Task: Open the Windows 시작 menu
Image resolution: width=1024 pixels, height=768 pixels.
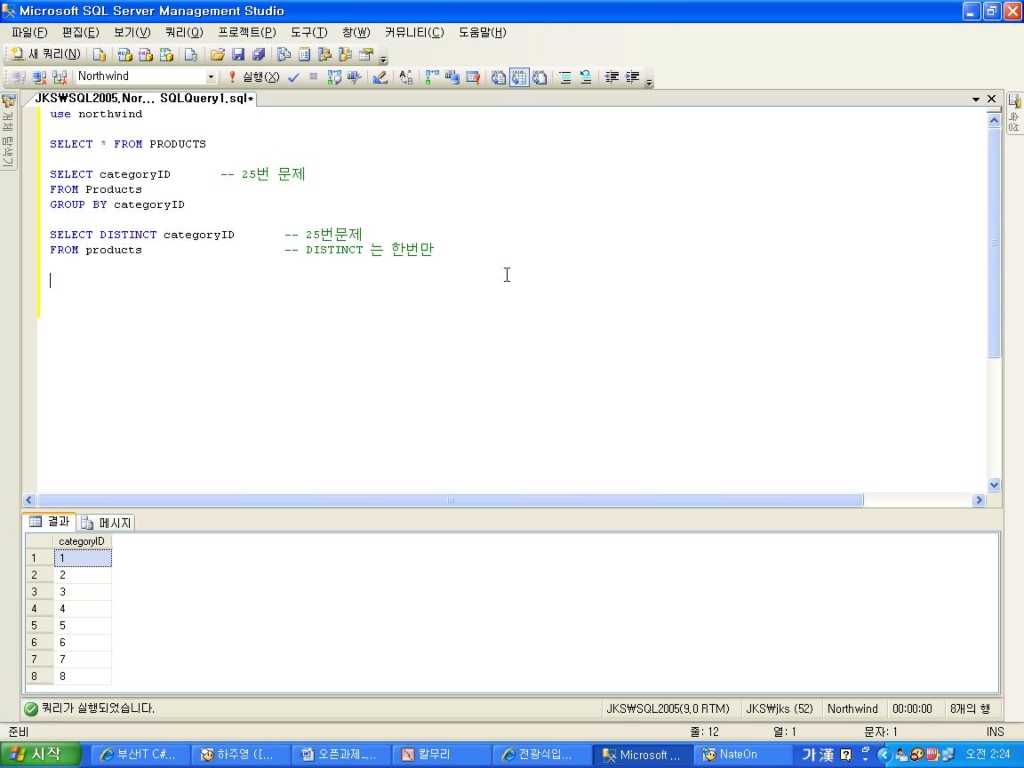Action: tap(40, 754)
